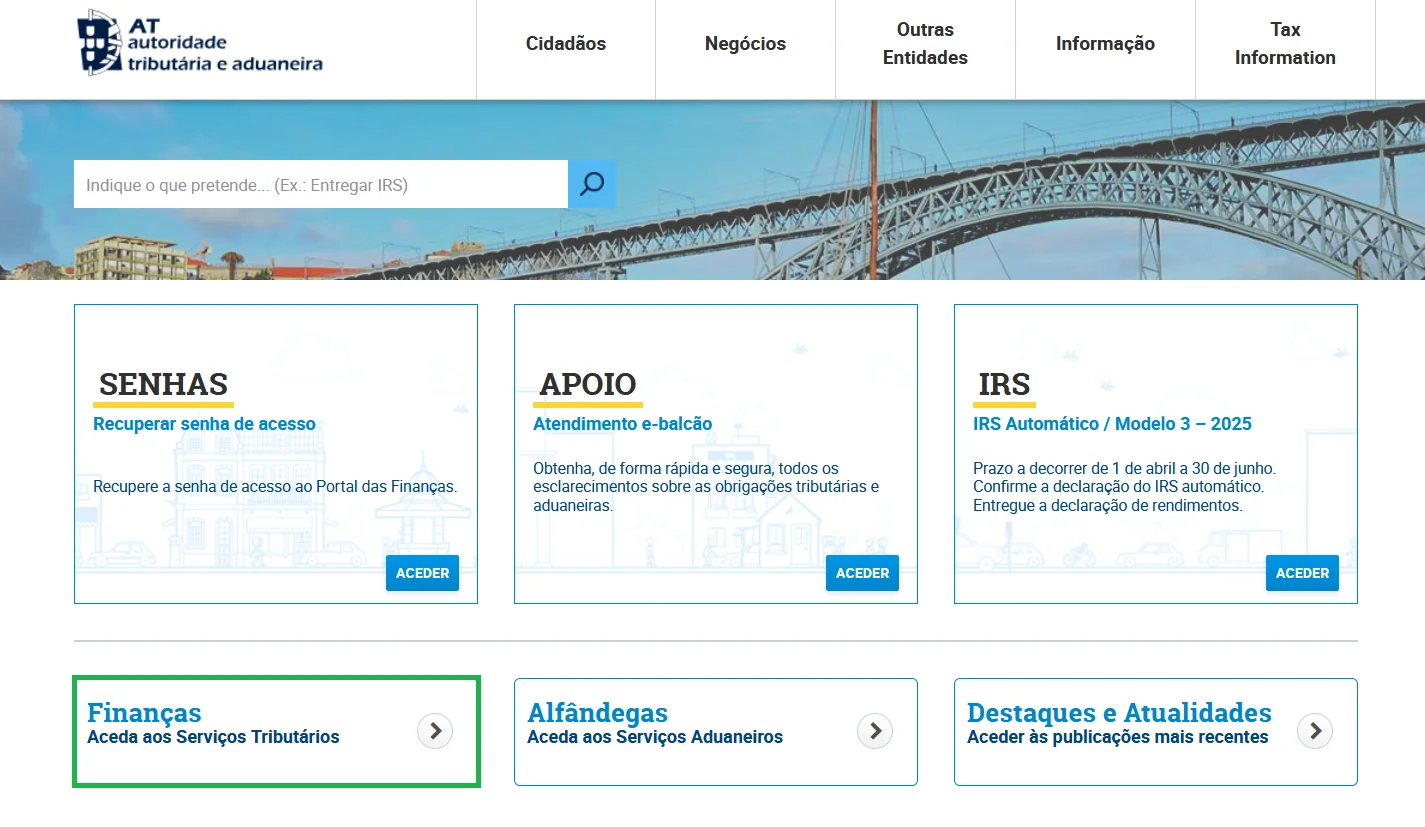Viewport: 1425px width, 827px height.
Task: Click the Finanças chevron arrow icon
Action: 435,731
